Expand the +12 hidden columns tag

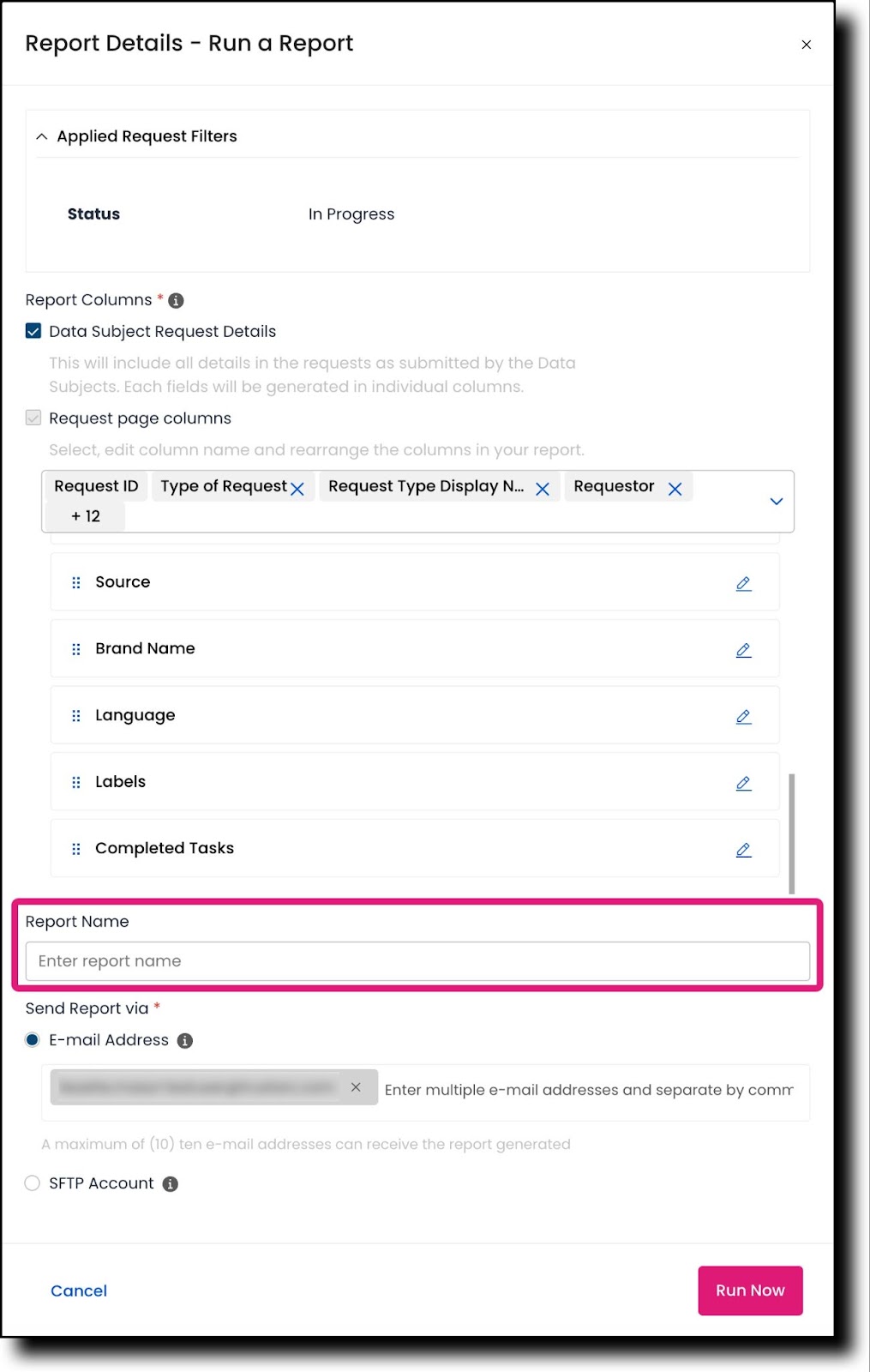(x=86, y=516)
